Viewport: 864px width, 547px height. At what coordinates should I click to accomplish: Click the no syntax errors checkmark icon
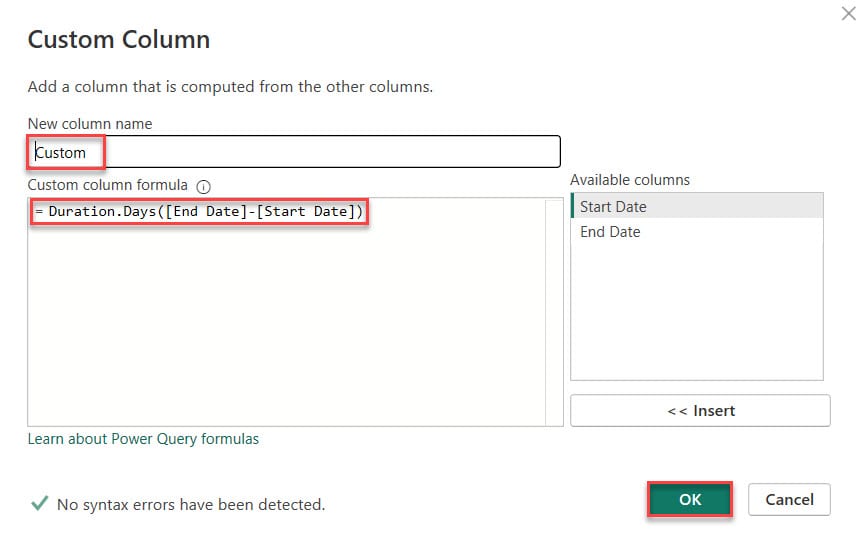[39, 503]
